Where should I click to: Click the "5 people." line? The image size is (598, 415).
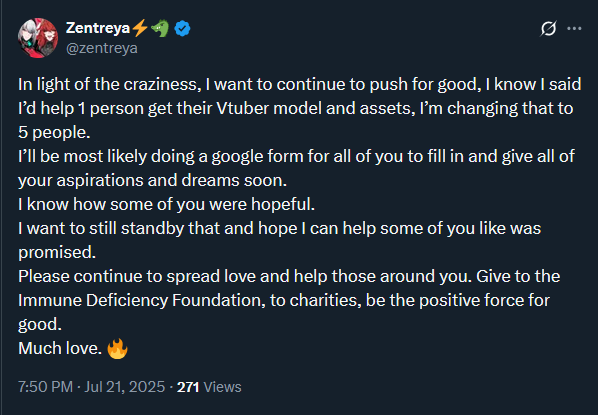tap(54, 133)
